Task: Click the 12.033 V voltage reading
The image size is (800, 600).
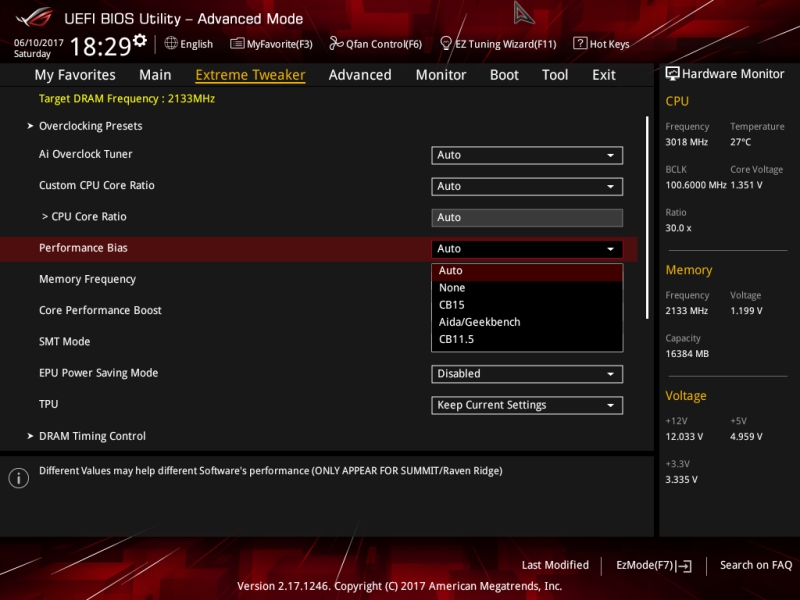Action: tap(684, 437)
